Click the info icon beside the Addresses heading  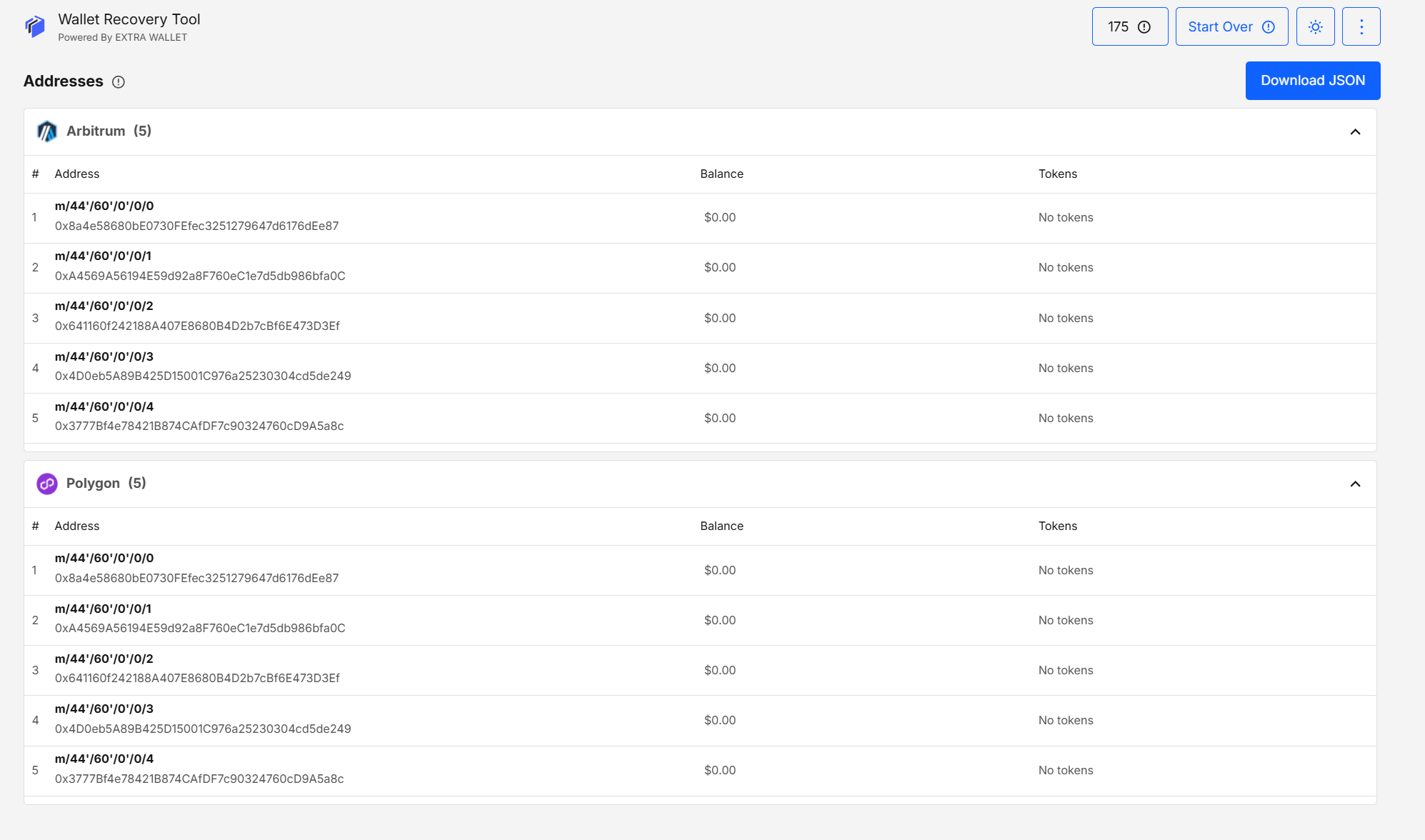(x=119, y=82)
